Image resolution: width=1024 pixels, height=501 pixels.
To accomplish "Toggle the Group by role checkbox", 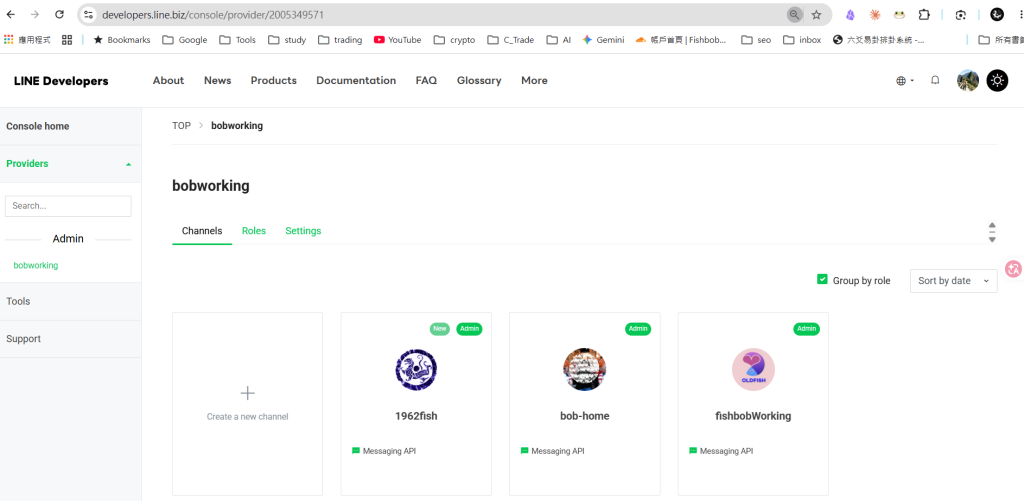I will [822, 280].
